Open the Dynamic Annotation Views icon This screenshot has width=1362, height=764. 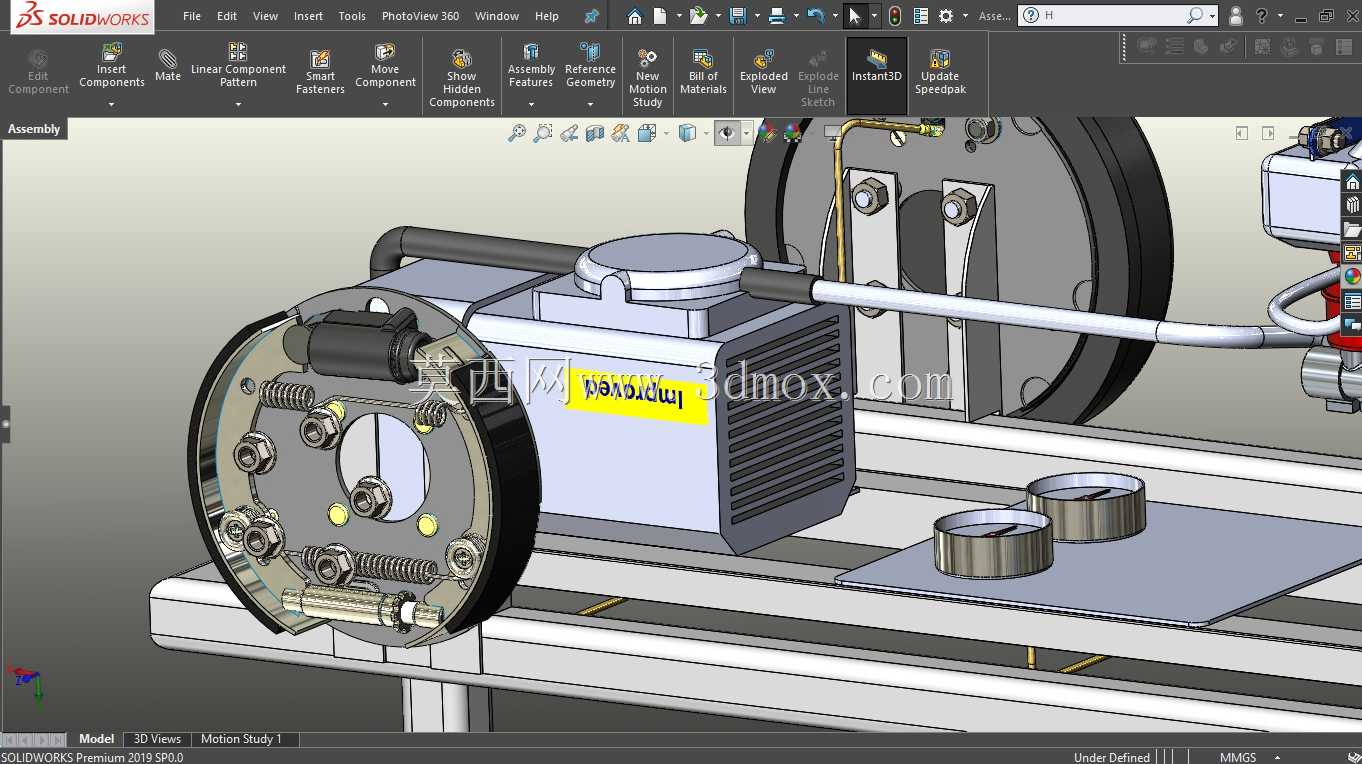click(x=621, y=133)
